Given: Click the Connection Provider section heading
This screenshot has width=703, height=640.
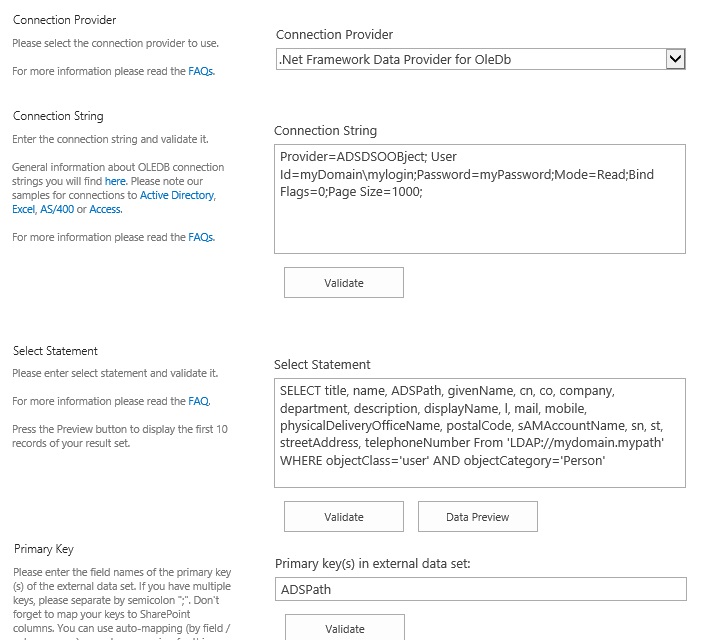Looking at the screenshot, I should coord(64,20).
